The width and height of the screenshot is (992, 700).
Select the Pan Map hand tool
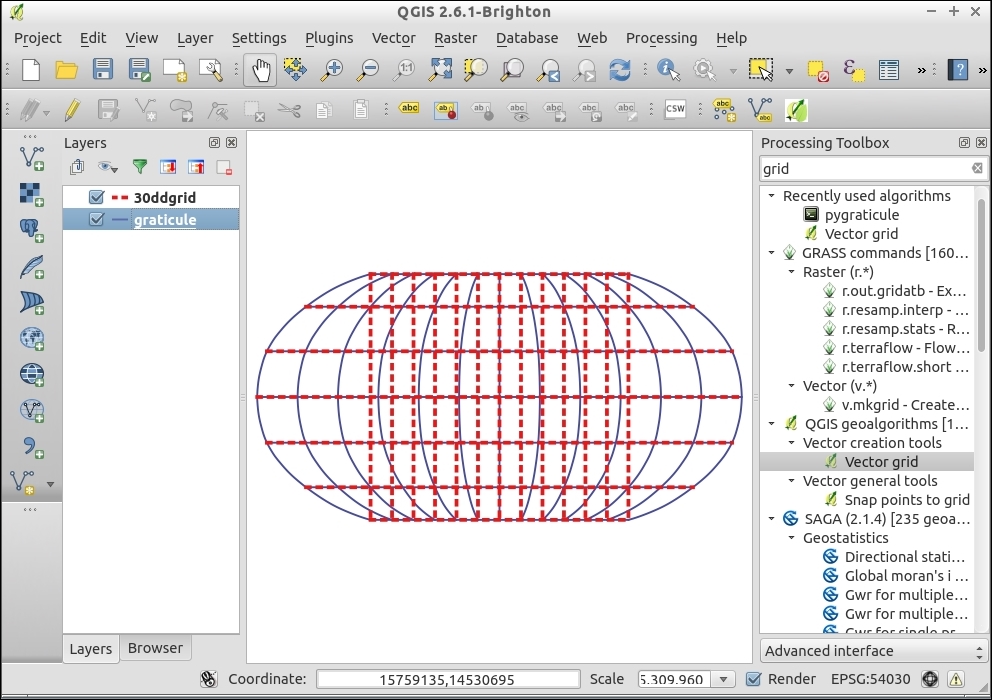pos(260,70)
